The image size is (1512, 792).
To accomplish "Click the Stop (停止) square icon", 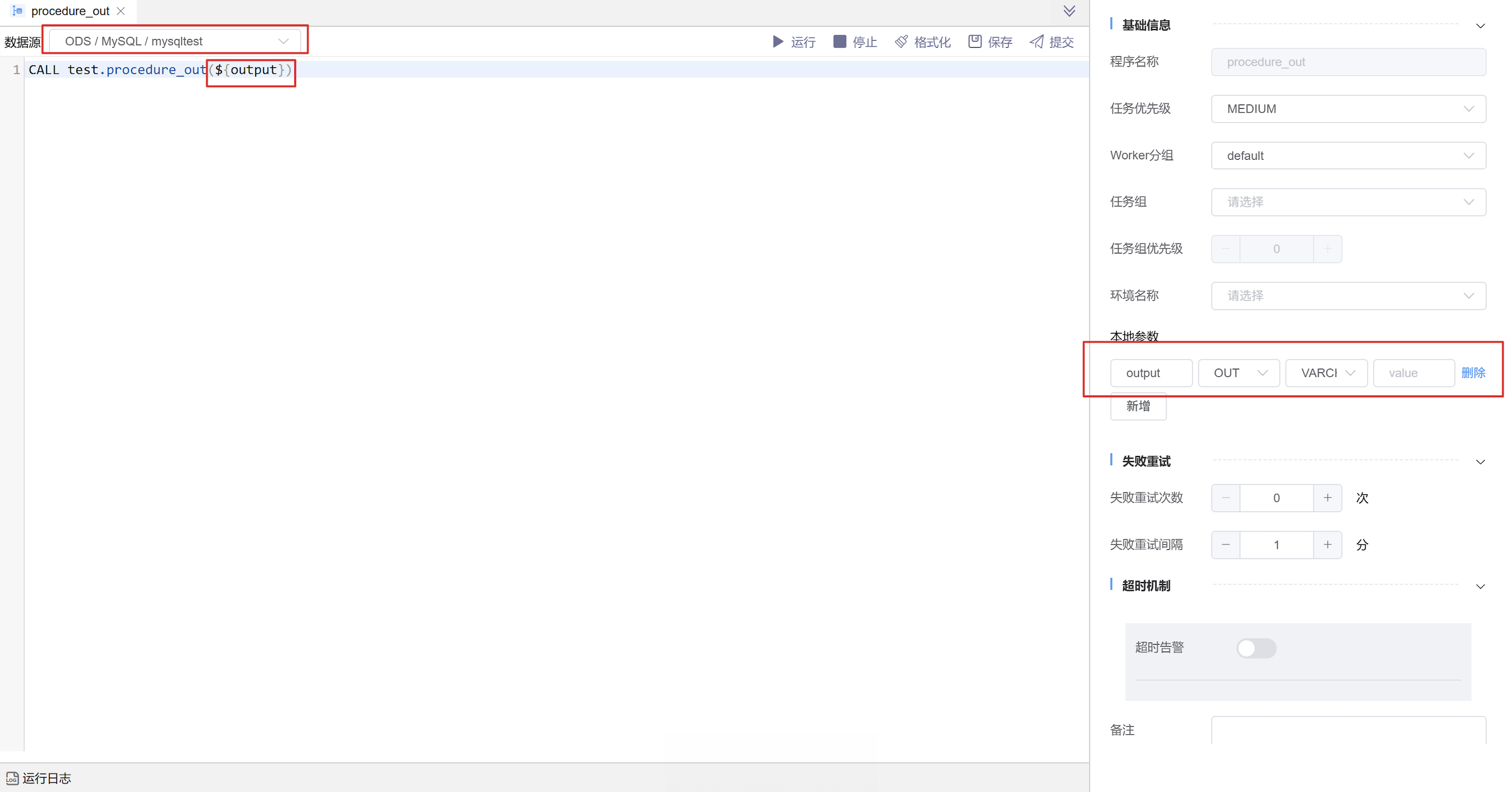I will pyautogui.click(x=839, y=42).
